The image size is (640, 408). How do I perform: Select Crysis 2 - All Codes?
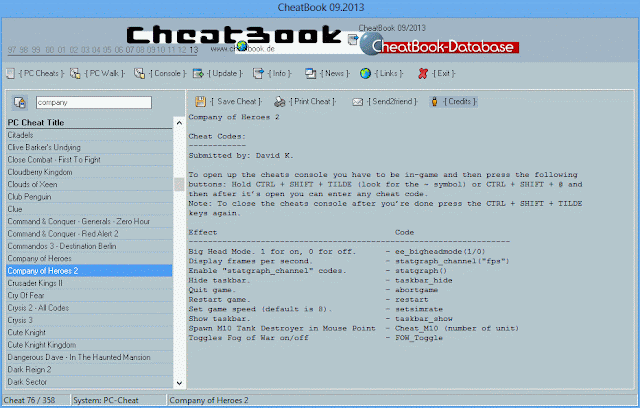(x=89, y=308)
